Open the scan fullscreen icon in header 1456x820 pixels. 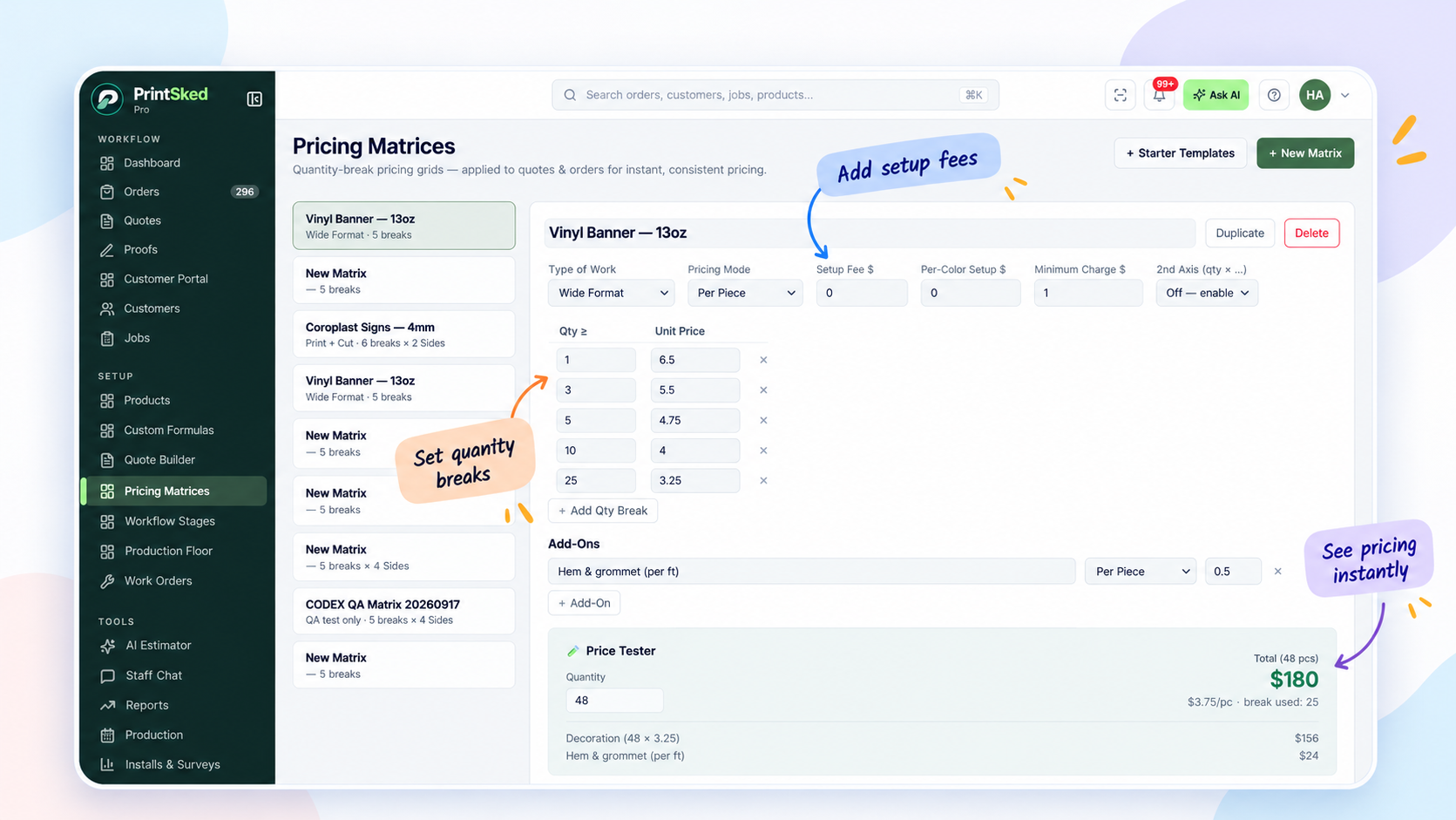coord(1121,95)
